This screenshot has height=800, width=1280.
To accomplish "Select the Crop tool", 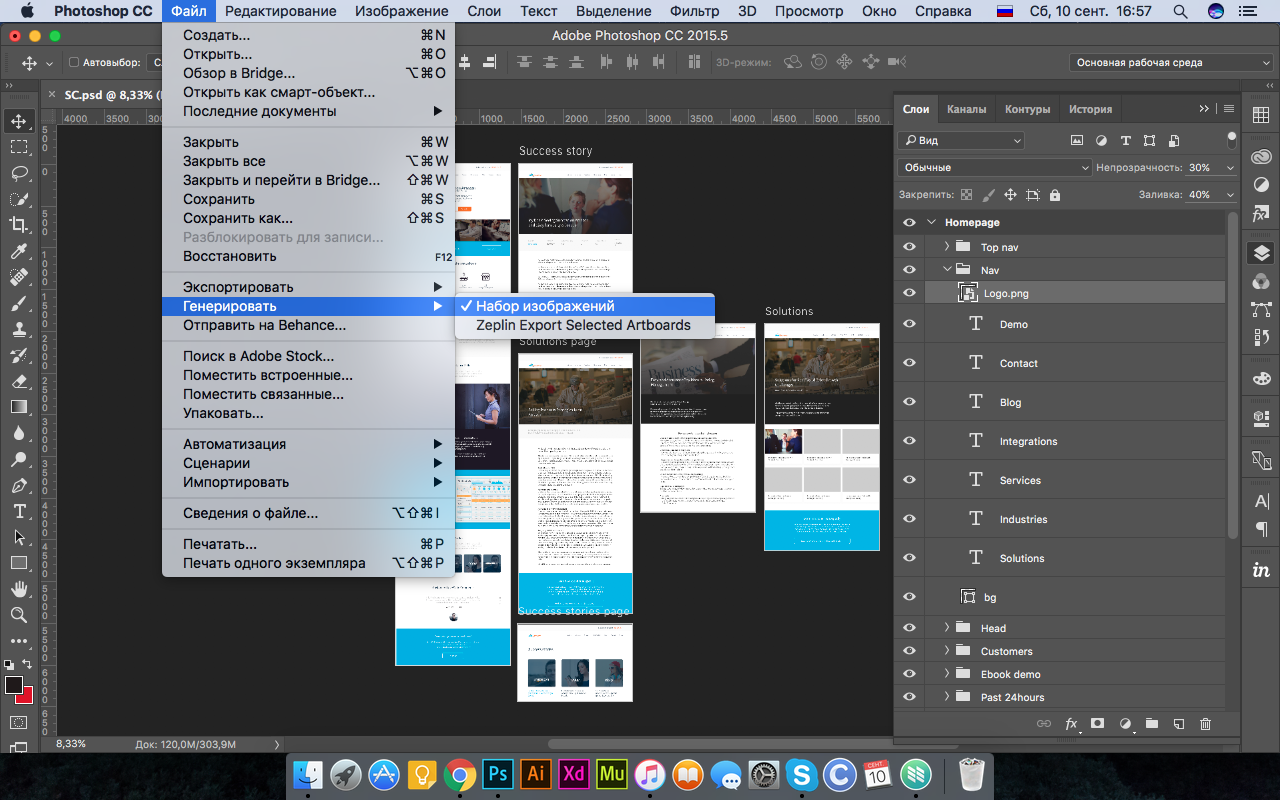I will (18, 225).
